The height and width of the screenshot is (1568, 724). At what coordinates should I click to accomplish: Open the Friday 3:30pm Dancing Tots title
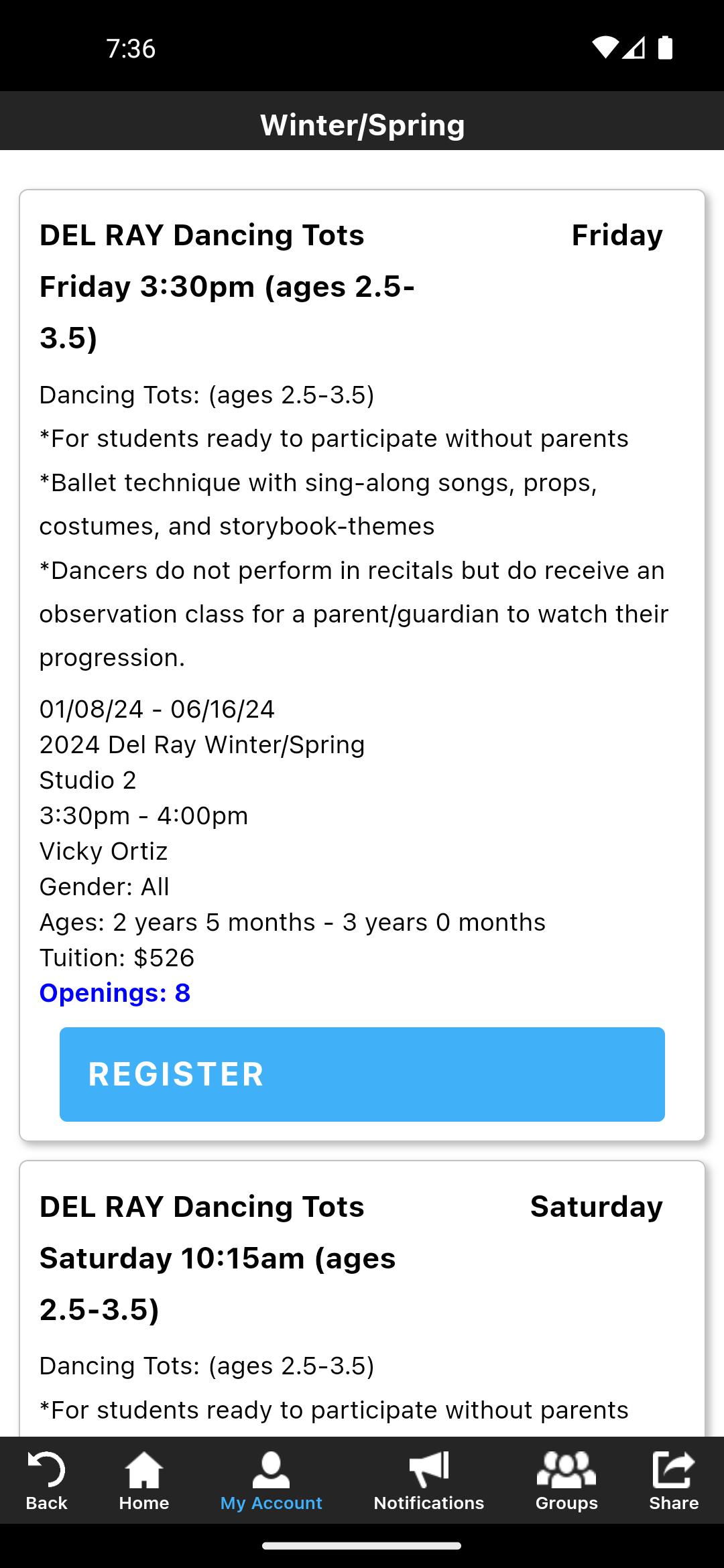[x=228, y=286]
